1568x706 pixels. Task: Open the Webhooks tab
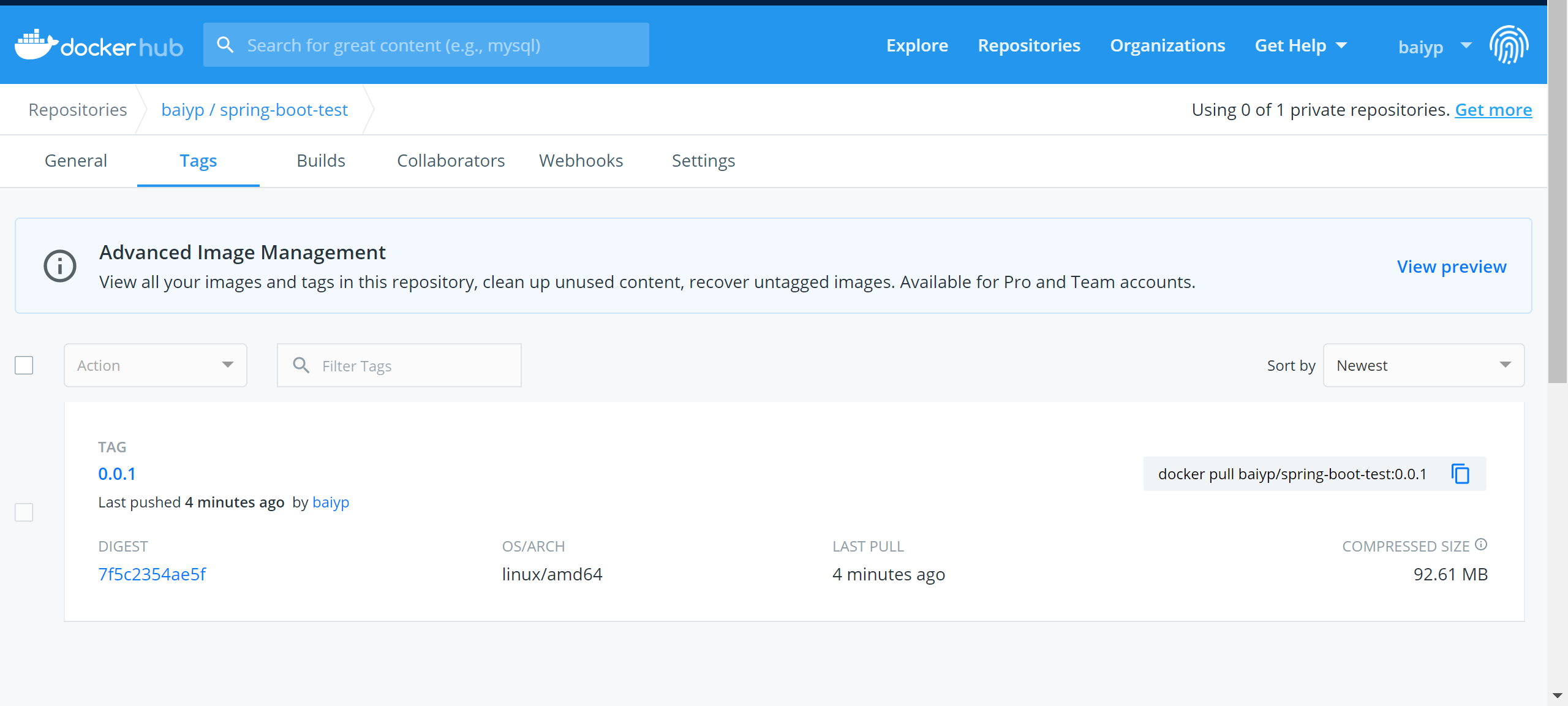581,161
